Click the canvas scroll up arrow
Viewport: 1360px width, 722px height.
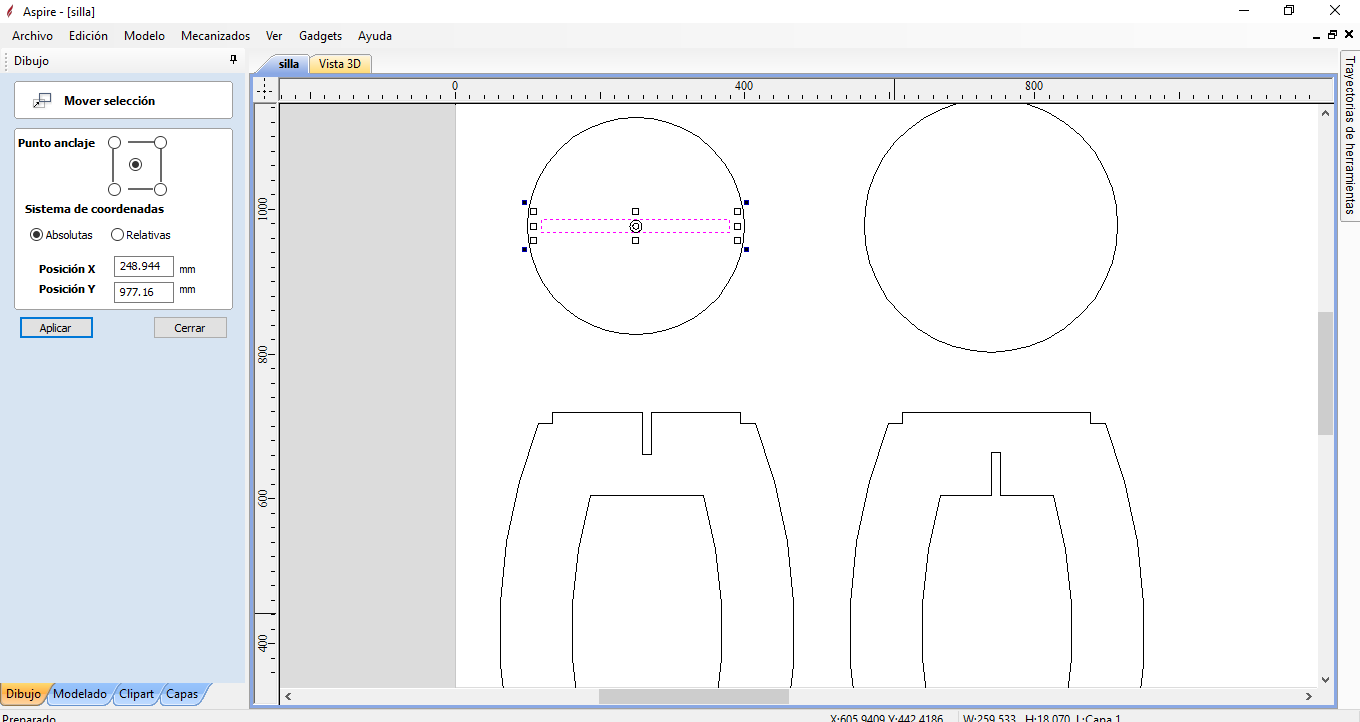click(1326, 112)
